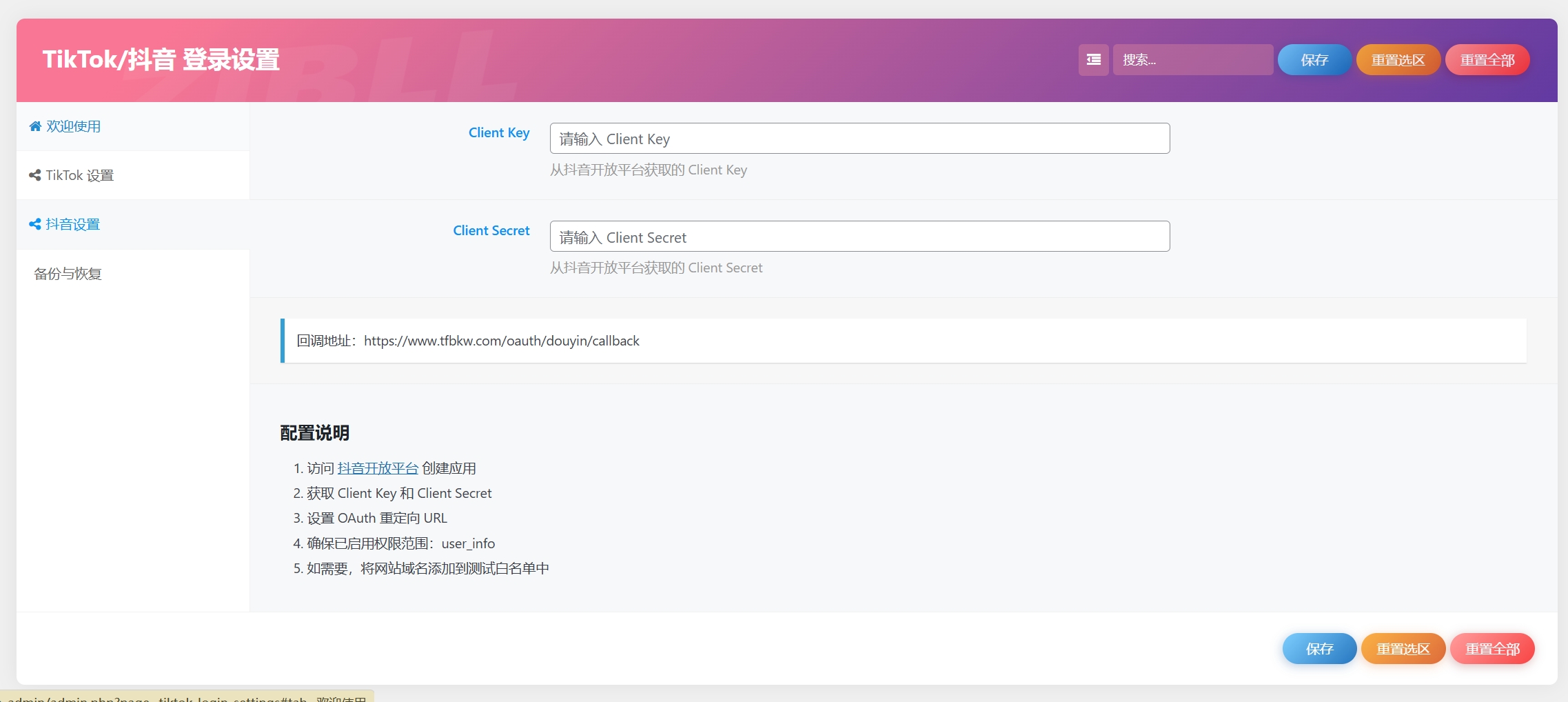Click step 4 about user_info scope

400,543
